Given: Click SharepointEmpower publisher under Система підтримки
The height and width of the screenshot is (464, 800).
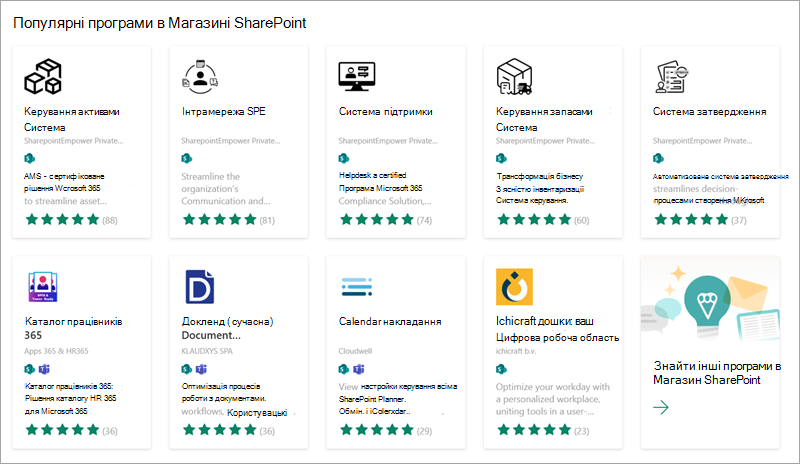Looking at the screenshot, I should (x=388, y=141).
